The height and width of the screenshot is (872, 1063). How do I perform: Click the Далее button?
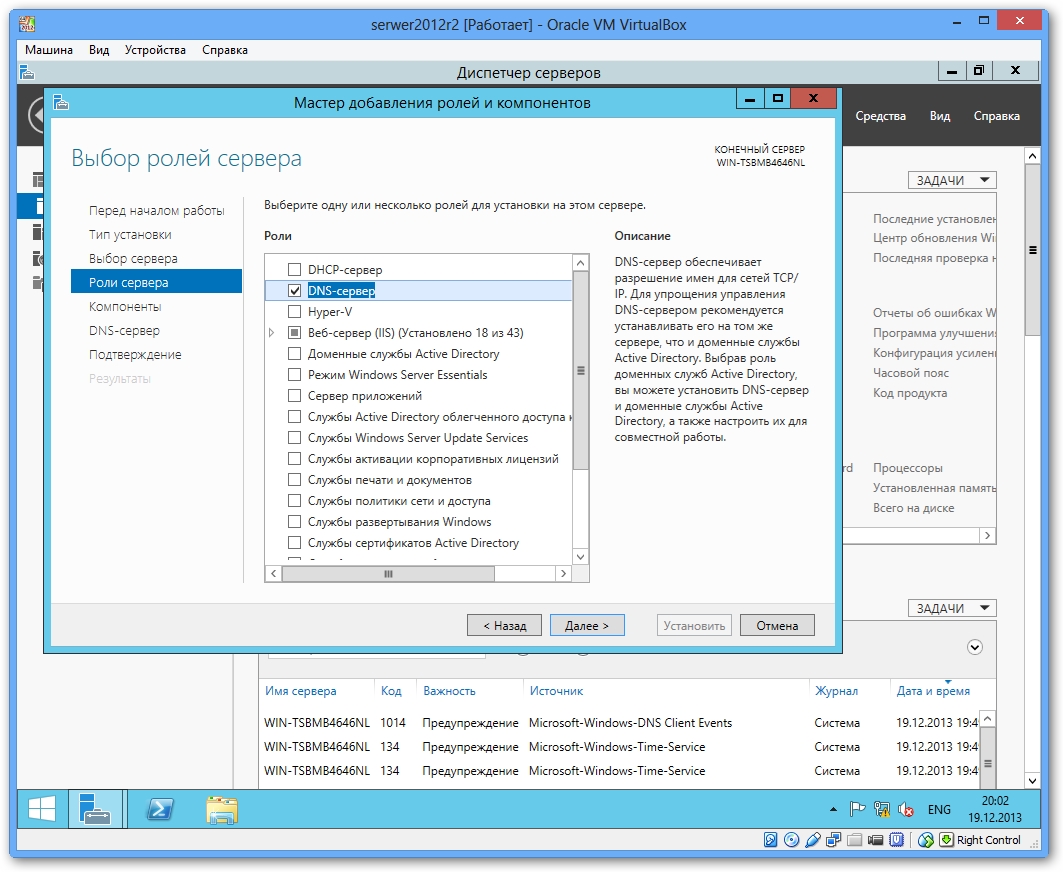coord(587,625)
